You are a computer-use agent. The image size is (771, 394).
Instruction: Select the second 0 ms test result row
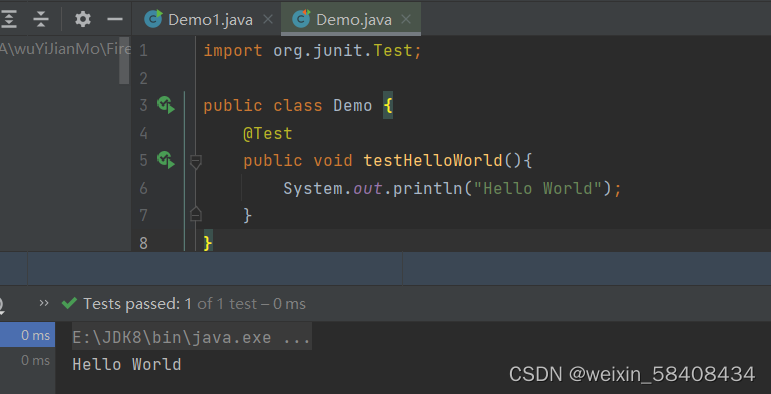click(28, 361)
